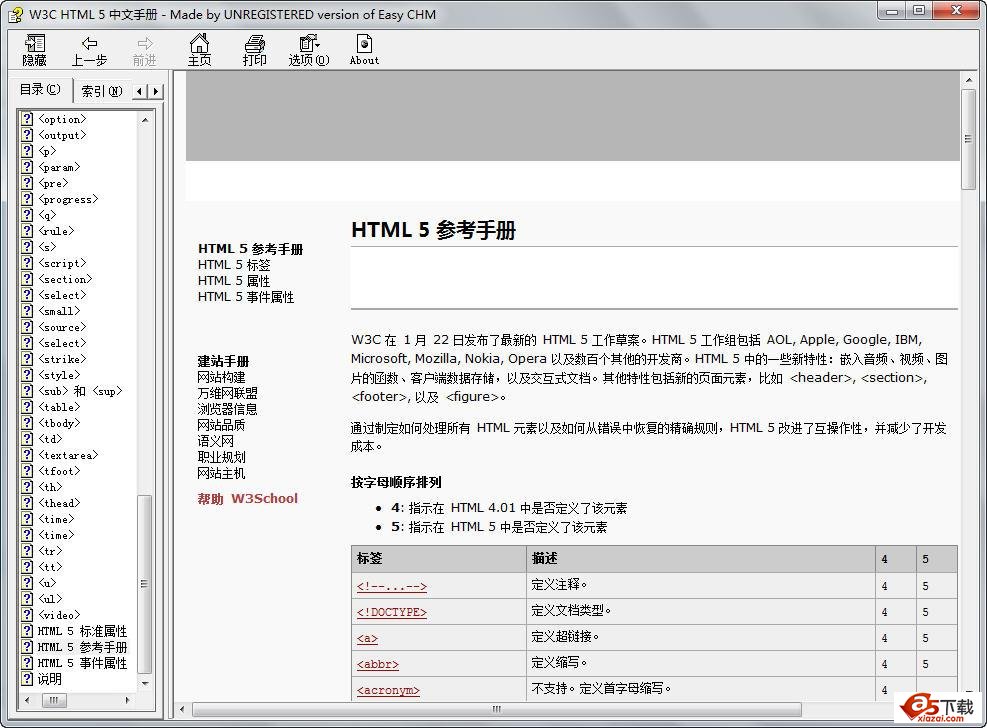
Task: Open the 说明 topic in the tree
Action: tap(50, 679)
